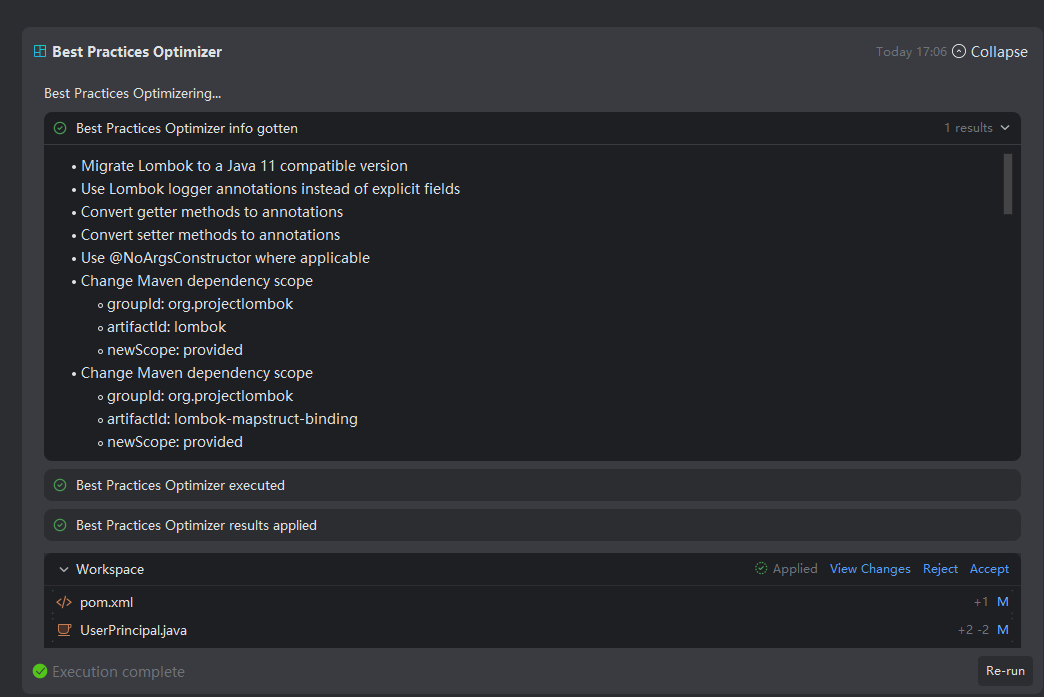This screenshot has width=1044, height=697.
Task: Open pom.xml file in the workspace list
Action: 106,602
